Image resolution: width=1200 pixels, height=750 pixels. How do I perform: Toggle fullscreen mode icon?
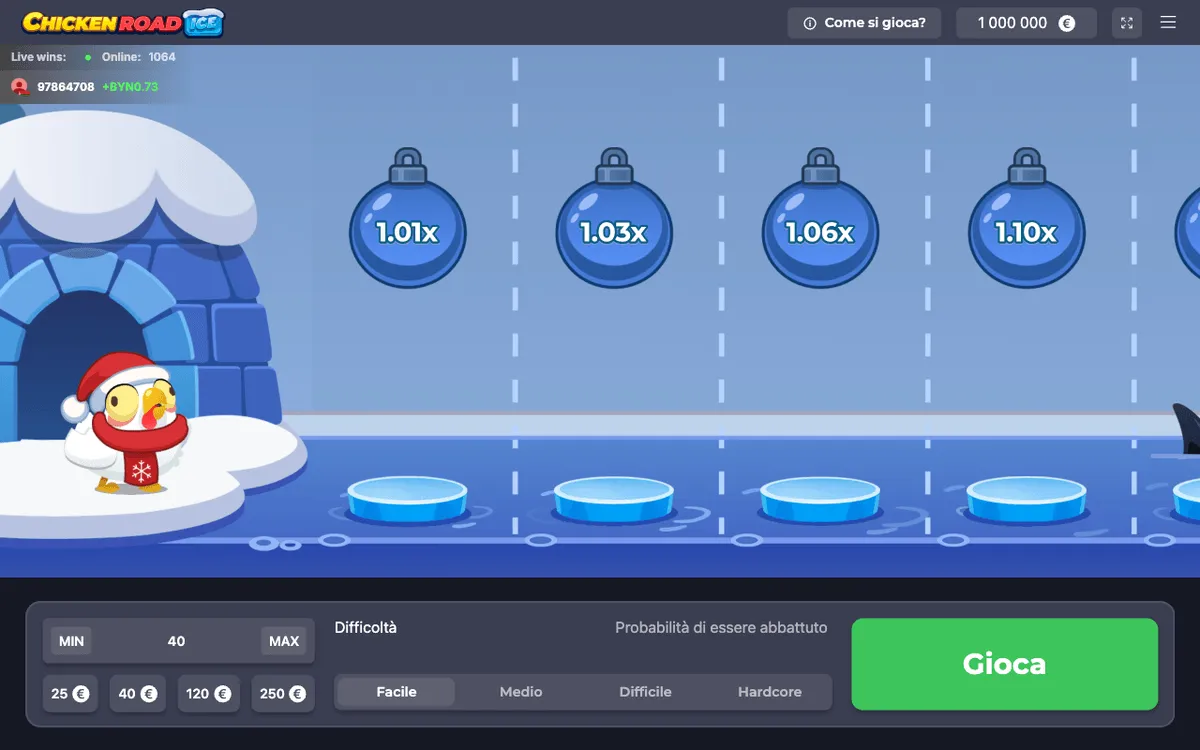pyautogui.click(x=1127, y=23)
